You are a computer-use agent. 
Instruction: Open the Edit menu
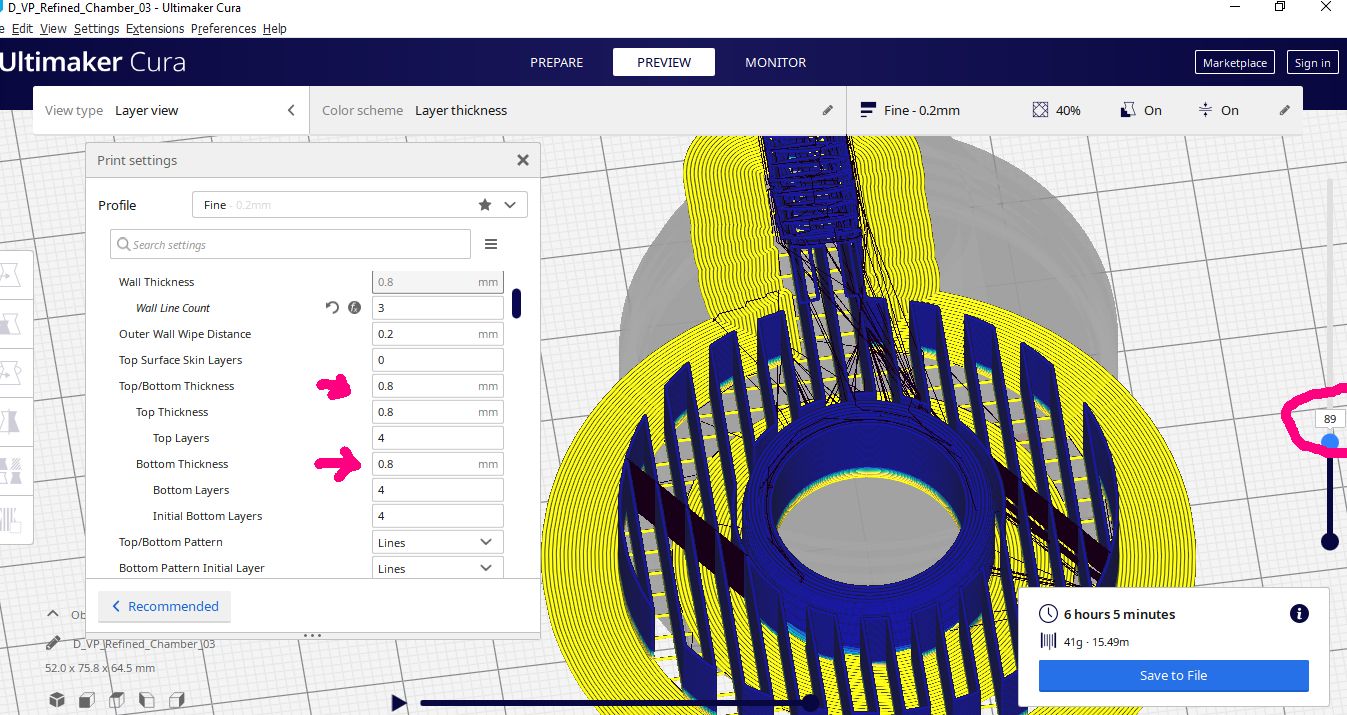[x=22, y=29]
